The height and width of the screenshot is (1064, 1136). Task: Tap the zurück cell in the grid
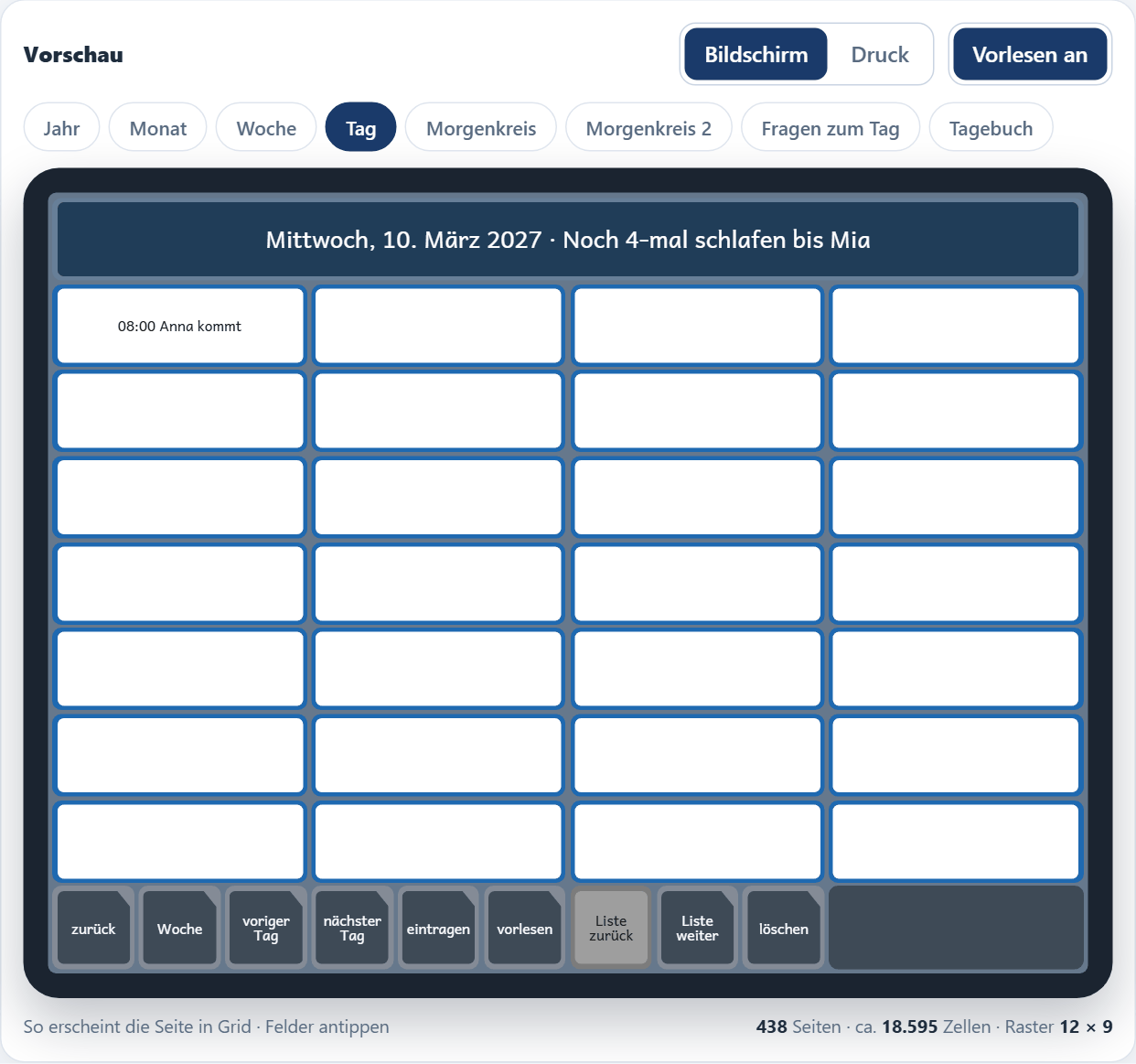tap(93, 928)
